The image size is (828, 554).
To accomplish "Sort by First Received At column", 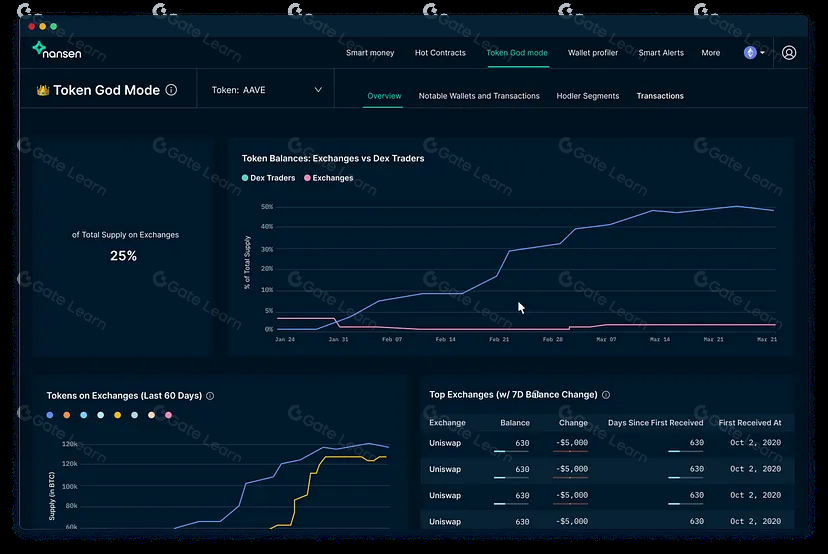I will click(x=750, y=423).
